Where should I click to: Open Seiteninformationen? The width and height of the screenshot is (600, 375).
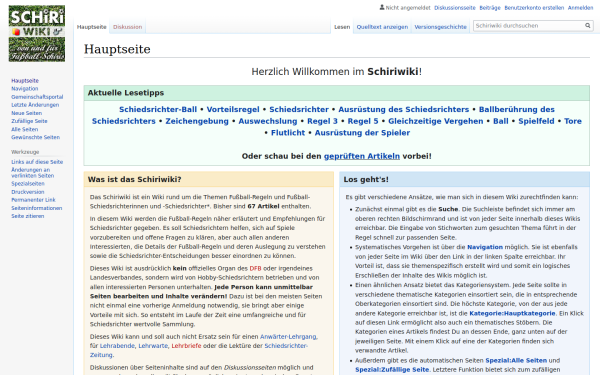(x=36, y=208)
